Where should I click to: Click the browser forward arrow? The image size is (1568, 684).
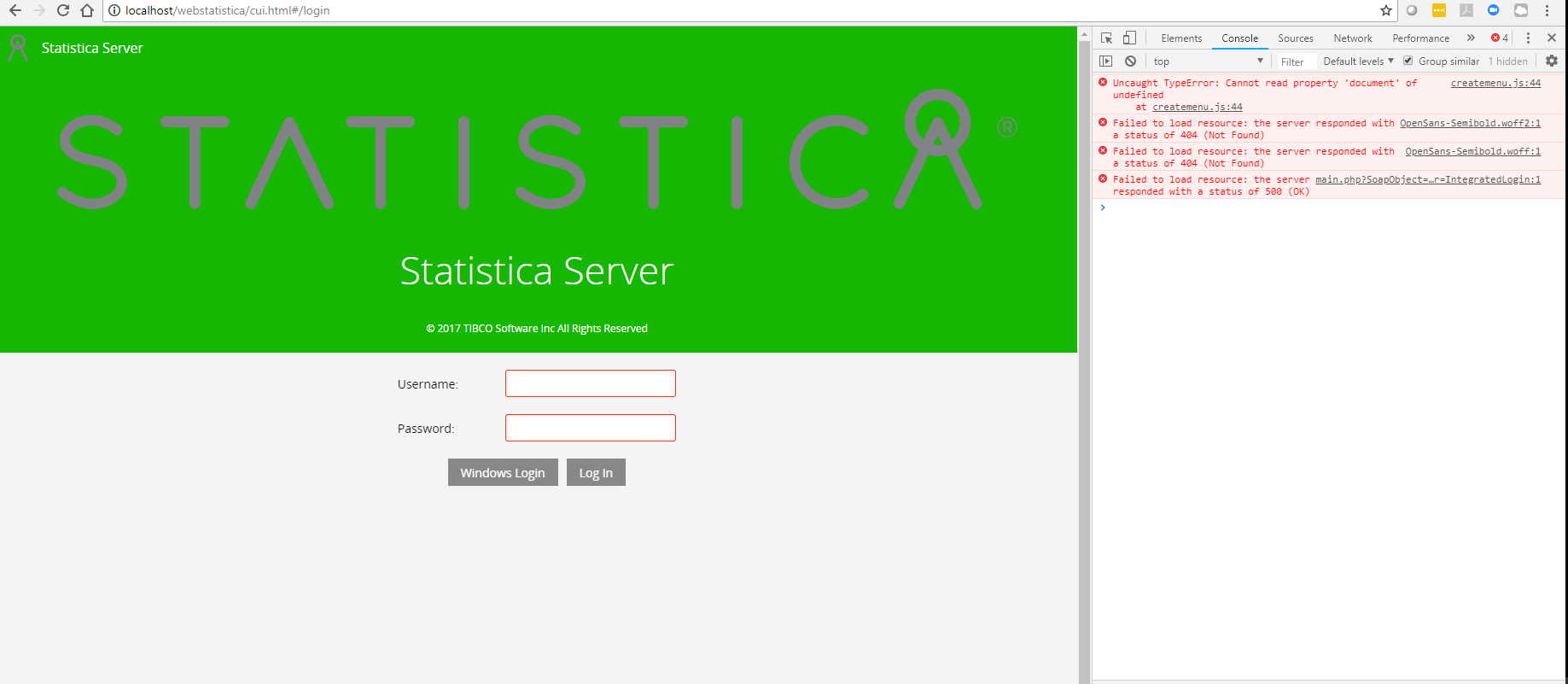(x=38, y=10)
